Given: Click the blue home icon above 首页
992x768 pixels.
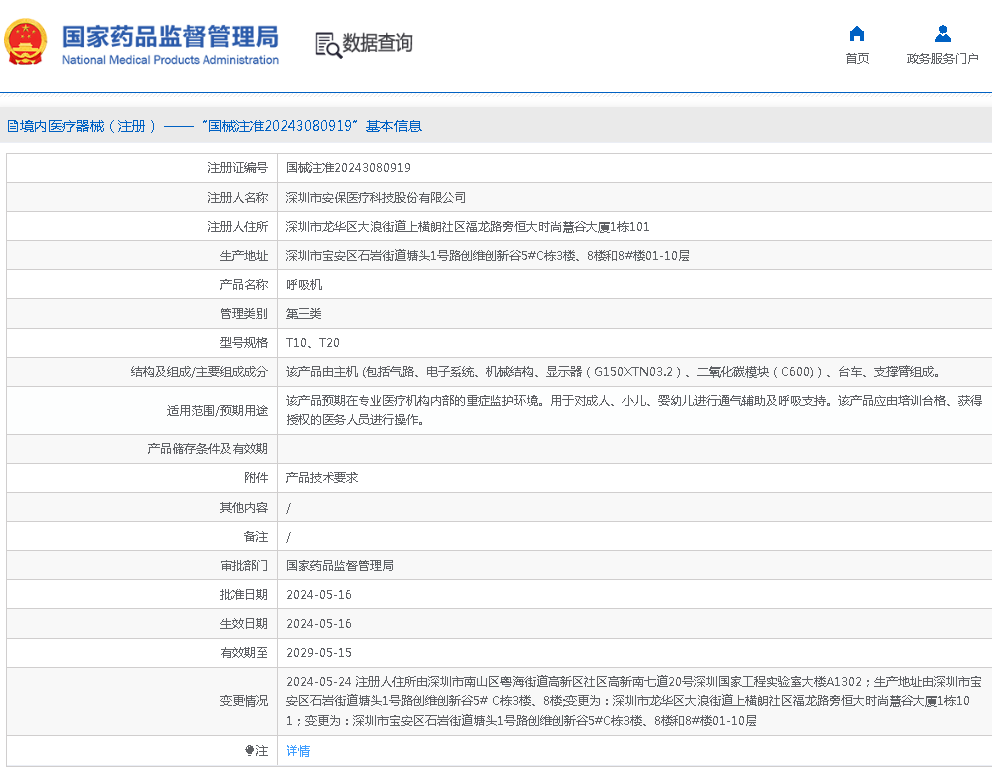Looking at the screenshot, I should pos(856,34).
